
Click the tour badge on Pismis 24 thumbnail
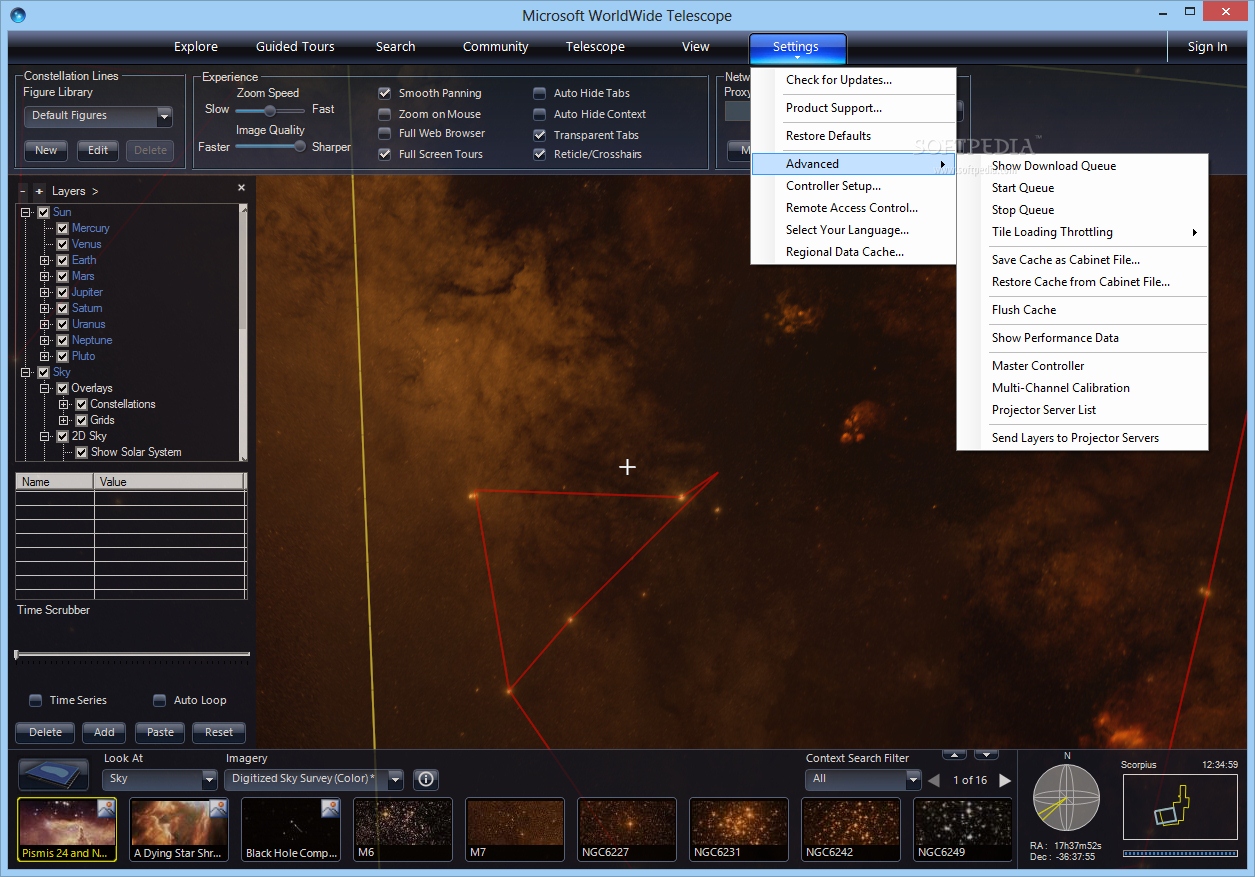tap(106, 809)
